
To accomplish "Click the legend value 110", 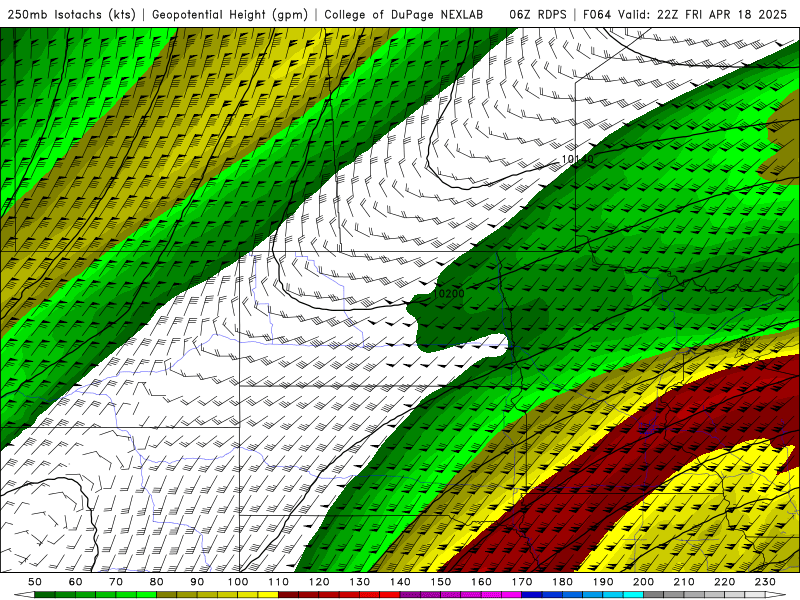I will point(279,582).
